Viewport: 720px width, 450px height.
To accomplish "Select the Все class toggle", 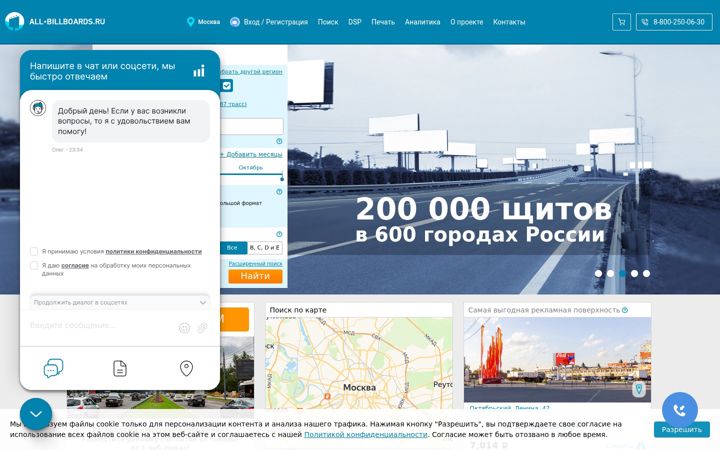I will pyautogui.click(x=233, y=248).
